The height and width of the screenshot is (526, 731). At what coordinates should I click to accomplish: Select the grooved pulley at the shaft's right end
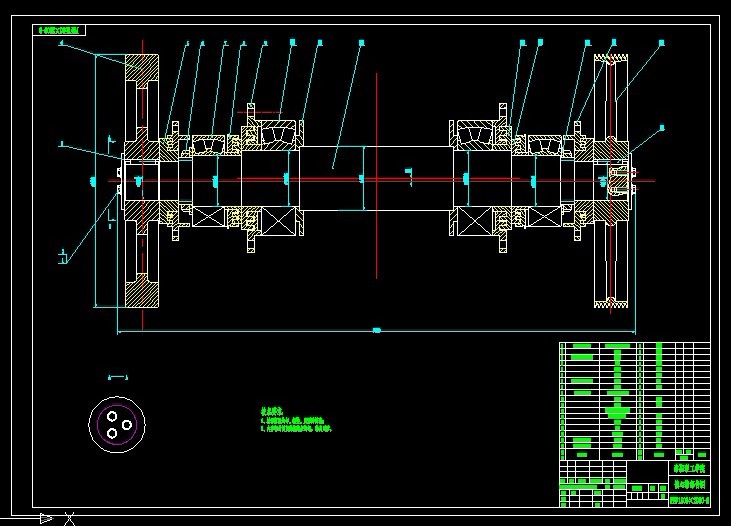[611, 181]
